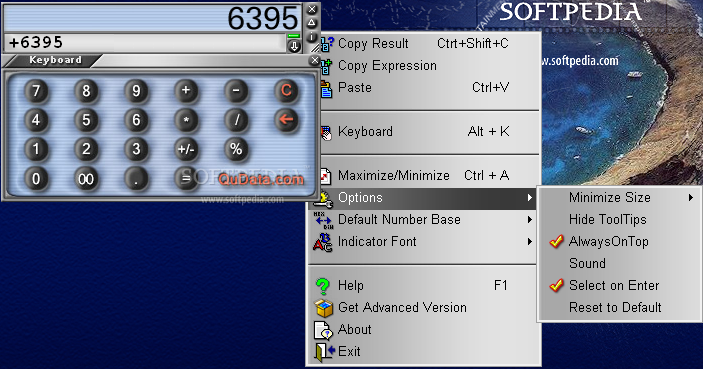The image size is (703, 369).
Task: Click the Paste clipboard icon
Action: click(x=326, y=88)
